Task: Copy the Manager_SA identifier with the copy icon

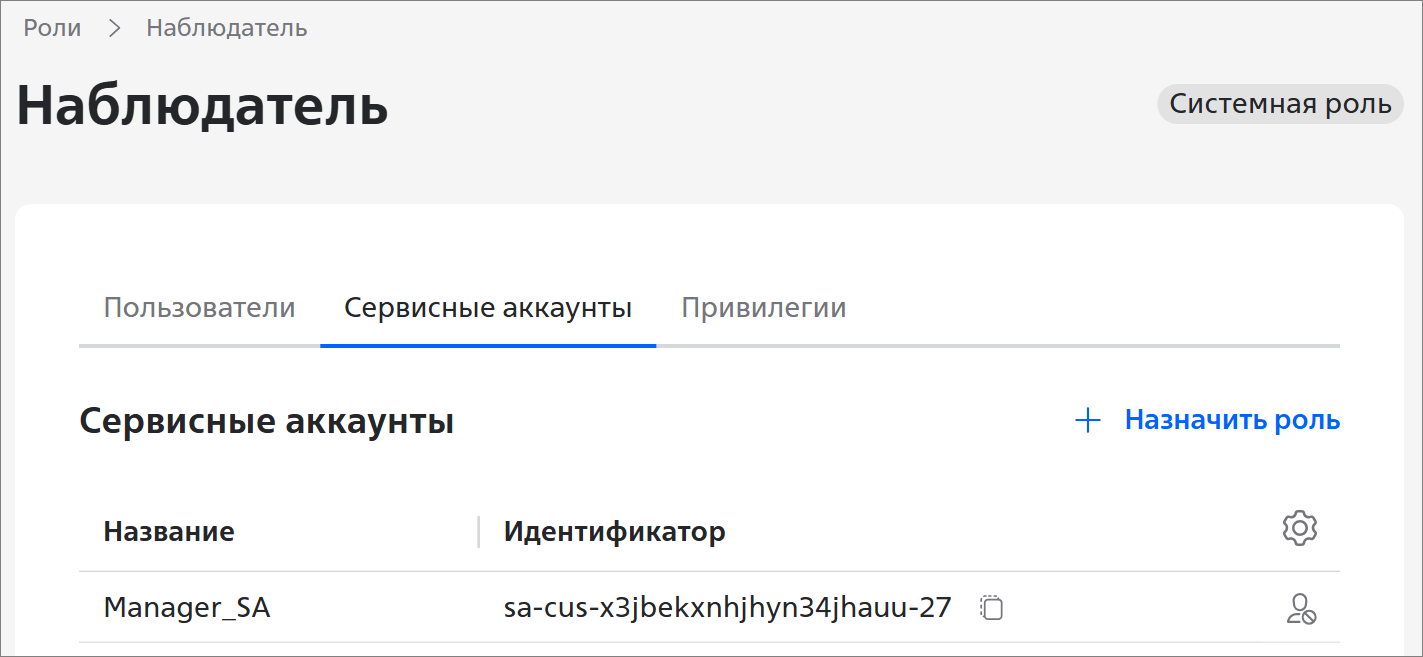Action: 991,607
